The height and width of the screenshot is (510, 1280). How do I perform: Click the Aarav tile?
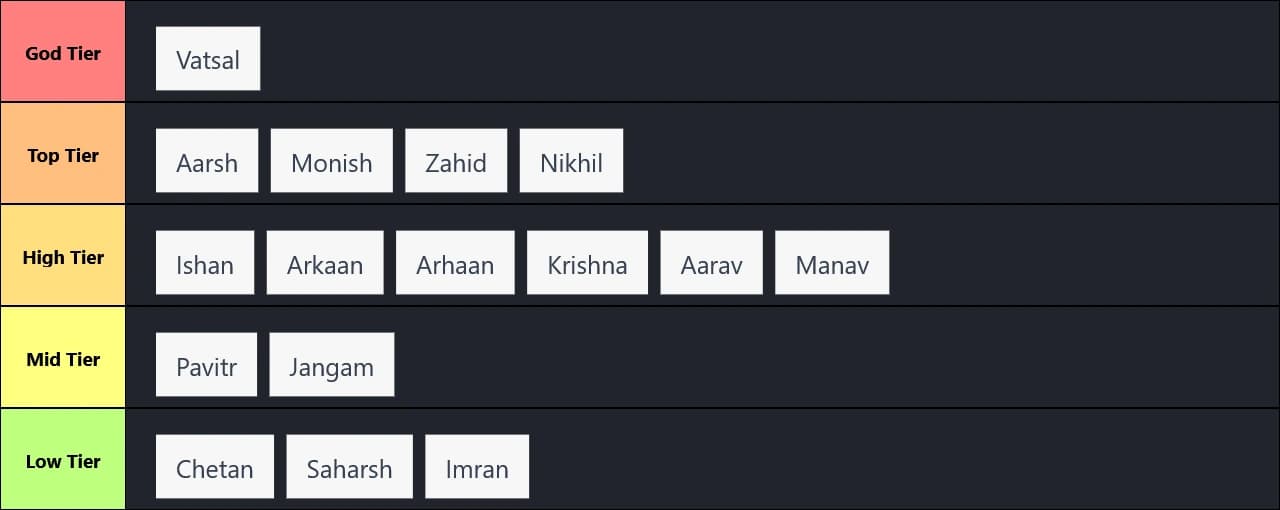[x=711, y=263]
